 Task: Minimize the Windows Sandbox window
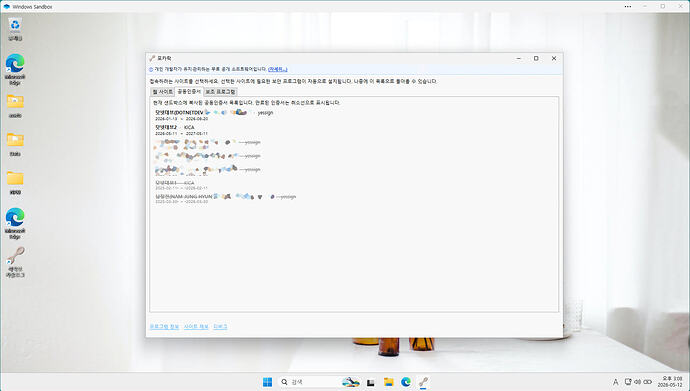tap(645, 7)
